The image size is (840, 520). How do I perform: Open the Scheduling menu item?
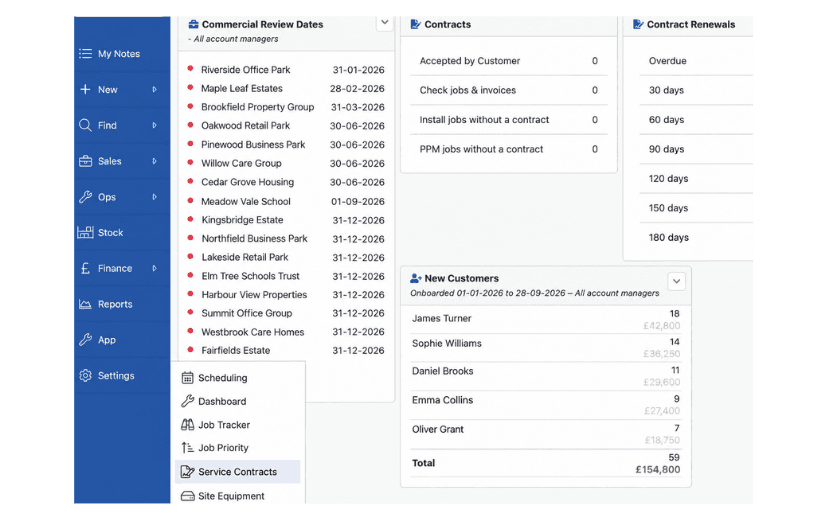[237, 378]
